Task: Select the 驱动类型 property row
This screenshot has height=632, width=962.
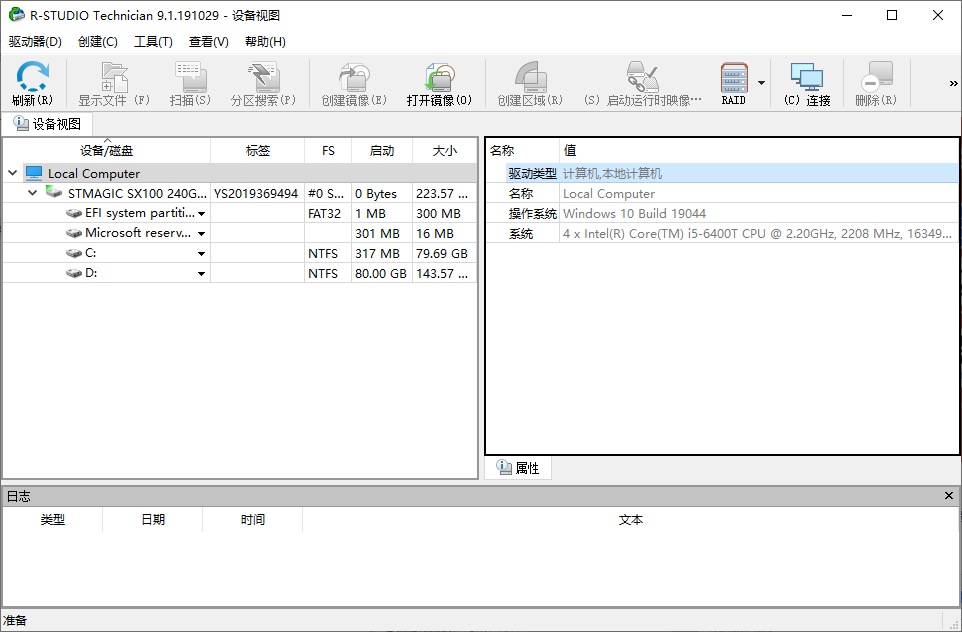Action: pos(722,174)
